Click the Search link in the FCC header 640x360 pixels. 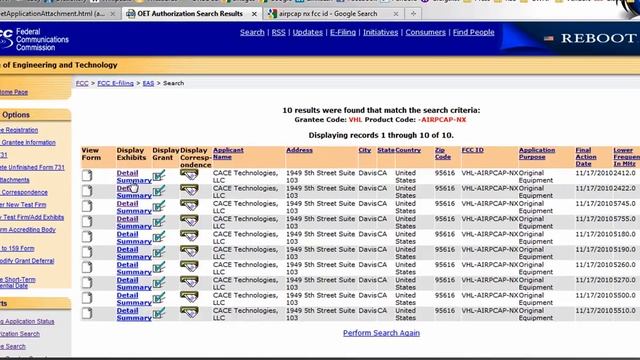coord(252,32)
